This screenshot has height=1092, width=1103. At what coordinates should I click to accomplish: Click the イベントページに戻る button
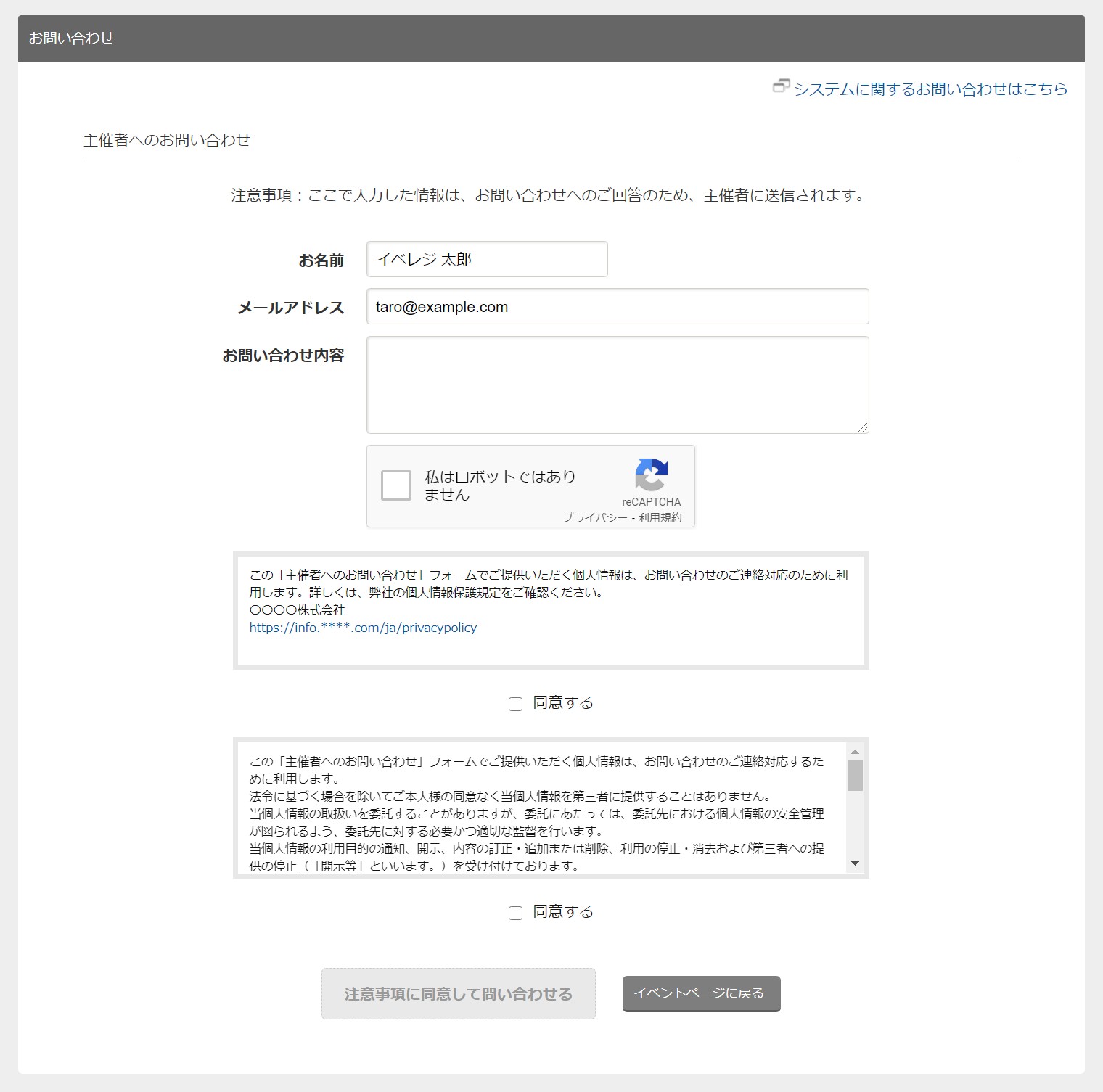(x=700, y=993)
